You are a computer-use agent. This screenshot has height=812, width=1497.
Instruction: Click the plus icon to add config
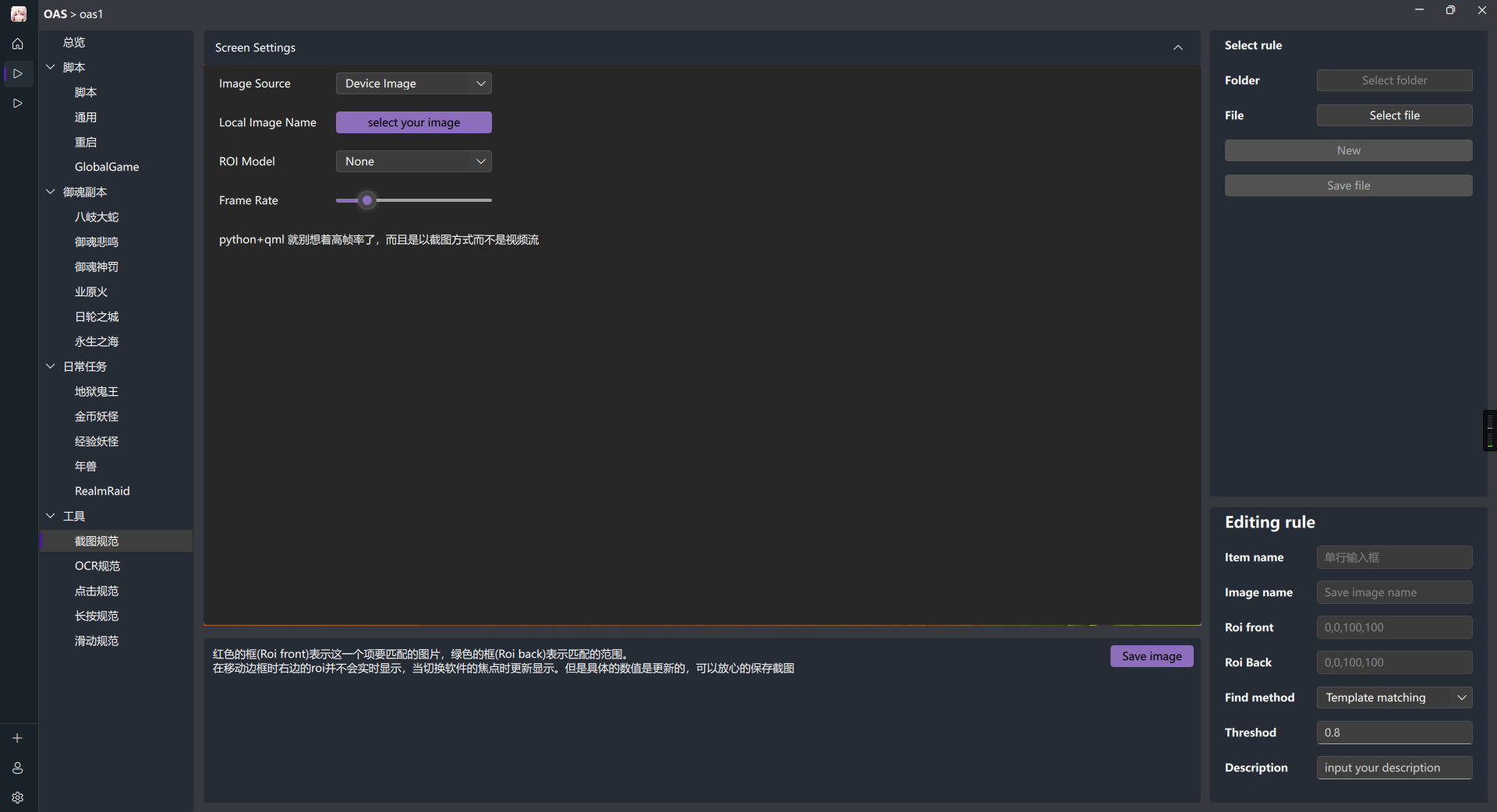coord(18,738)
